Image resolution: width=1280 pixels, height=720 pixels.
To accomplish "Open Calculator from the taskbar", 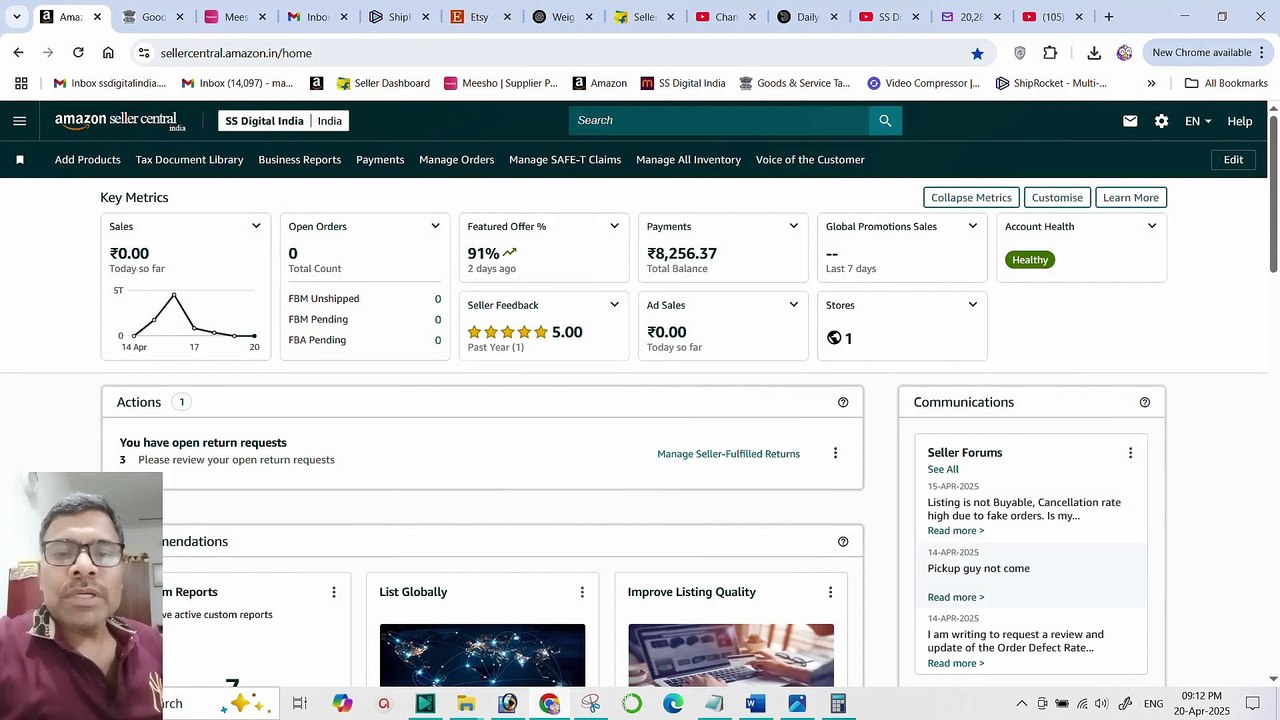I will pos(838,704).
